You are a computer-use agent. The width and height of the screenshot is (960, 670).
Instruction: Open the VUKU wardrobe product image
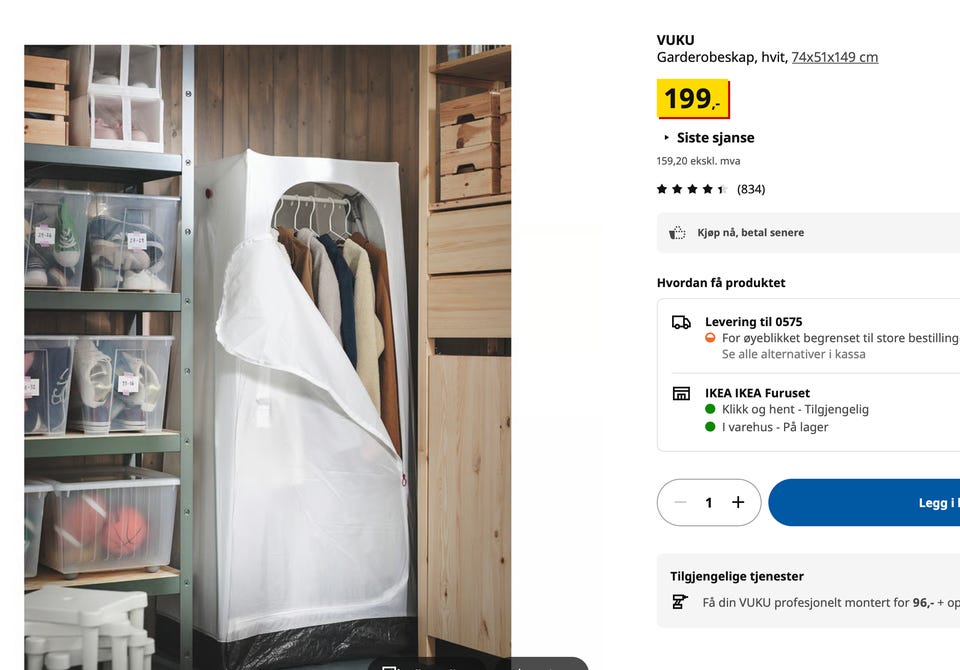[x=268, y=357]
